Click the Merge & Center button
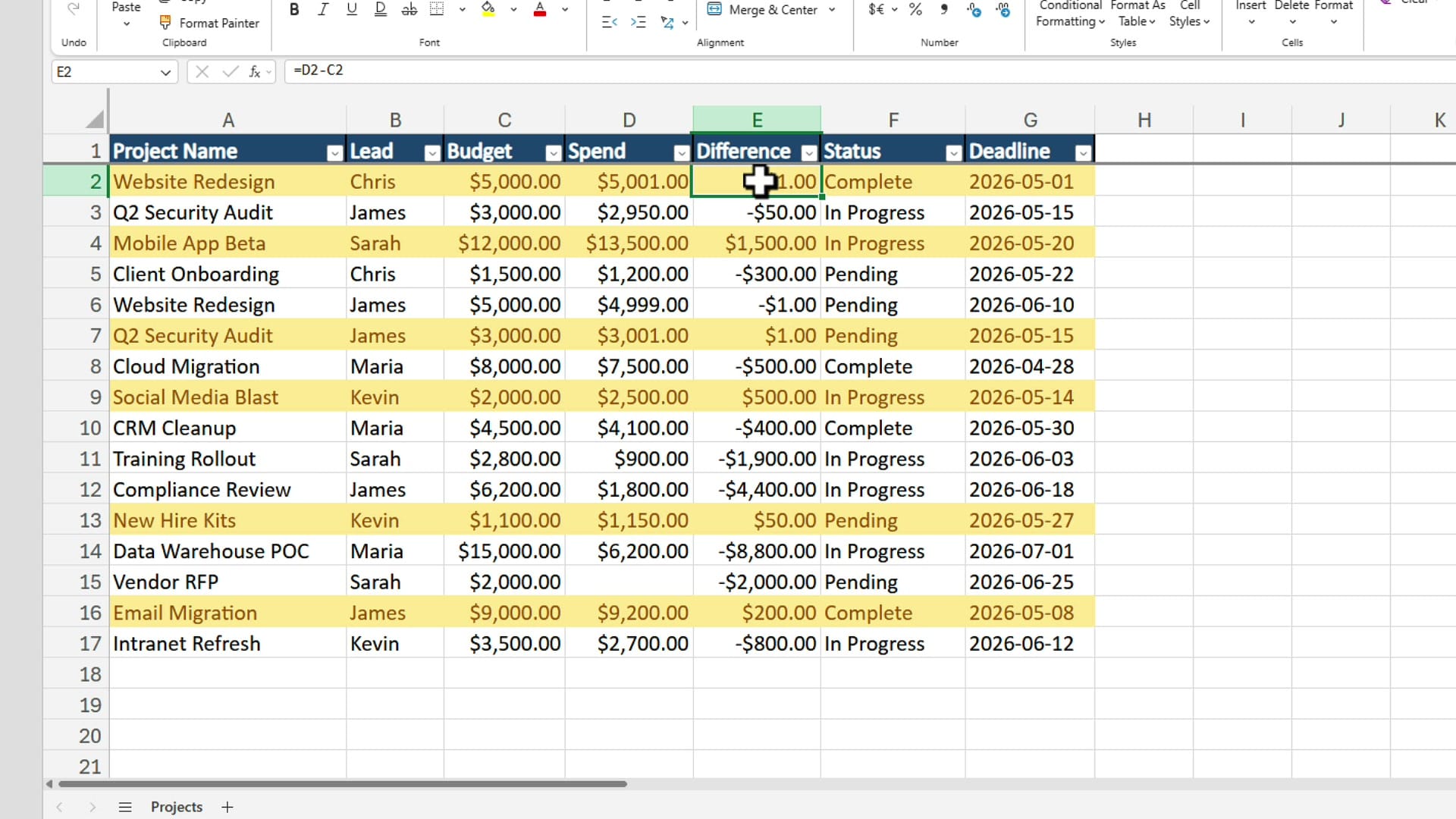 point(763,10)
